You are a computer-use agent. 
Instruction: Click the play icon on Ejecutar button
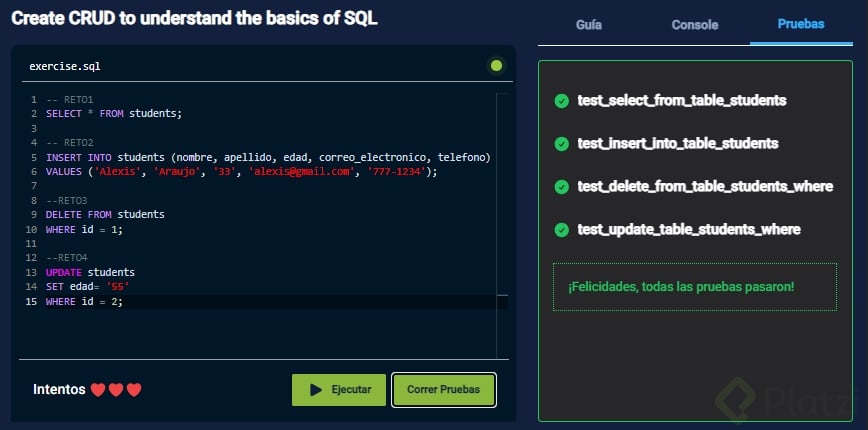point(316,390)
